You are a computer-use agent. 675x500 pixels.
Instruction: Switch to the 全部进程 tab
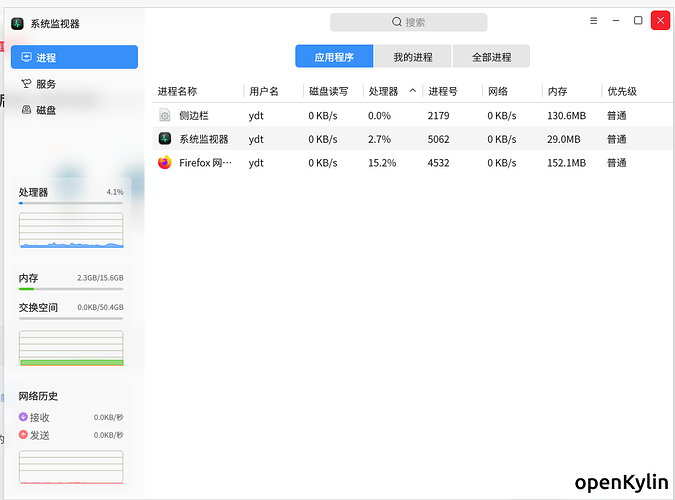pyautogui.click(x=491, y=56)
